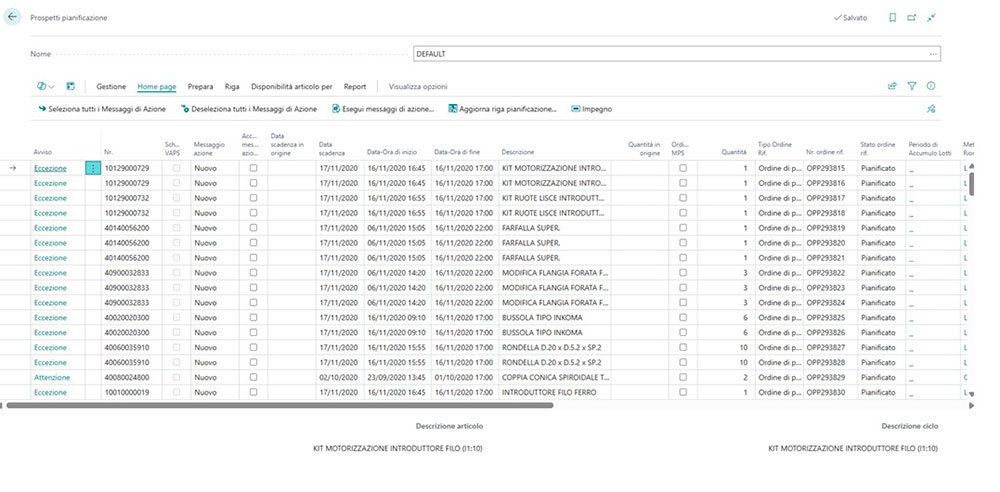Click Visualizza opzioni
Screen dimensions: 1000x492
(418, 86)
